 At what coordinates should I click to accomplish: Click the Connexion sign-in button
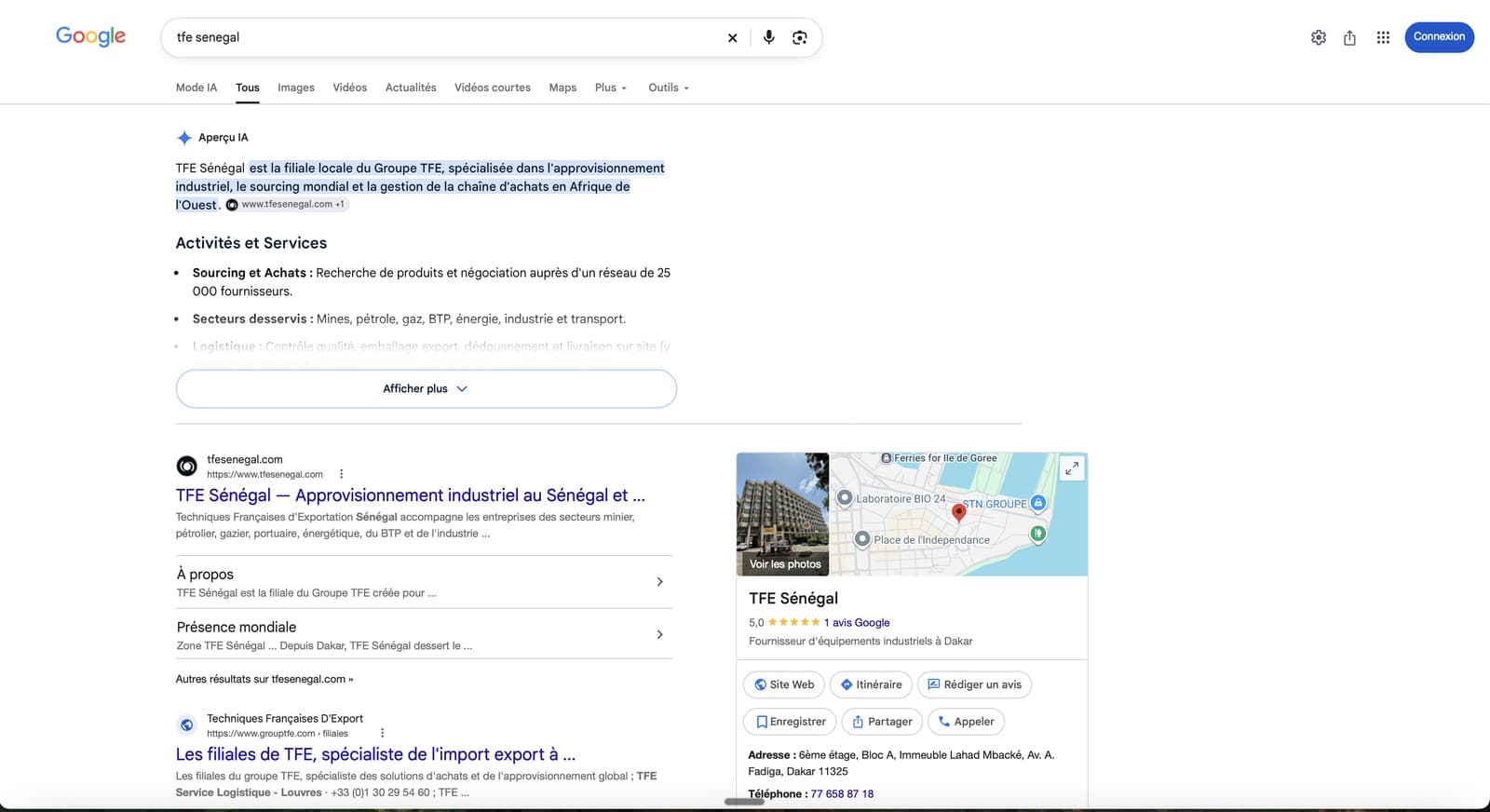pyautogui.click(x=1439, y=37)
